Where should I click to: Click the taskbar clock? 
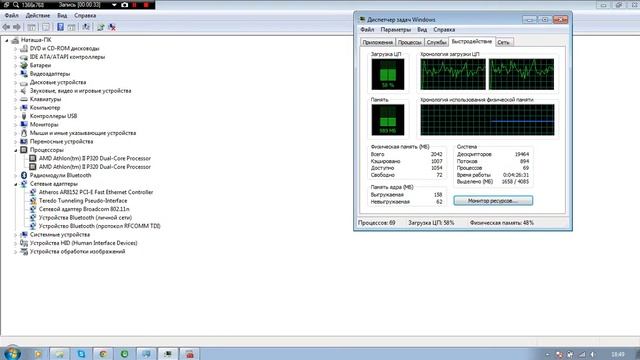click(618, 354)
